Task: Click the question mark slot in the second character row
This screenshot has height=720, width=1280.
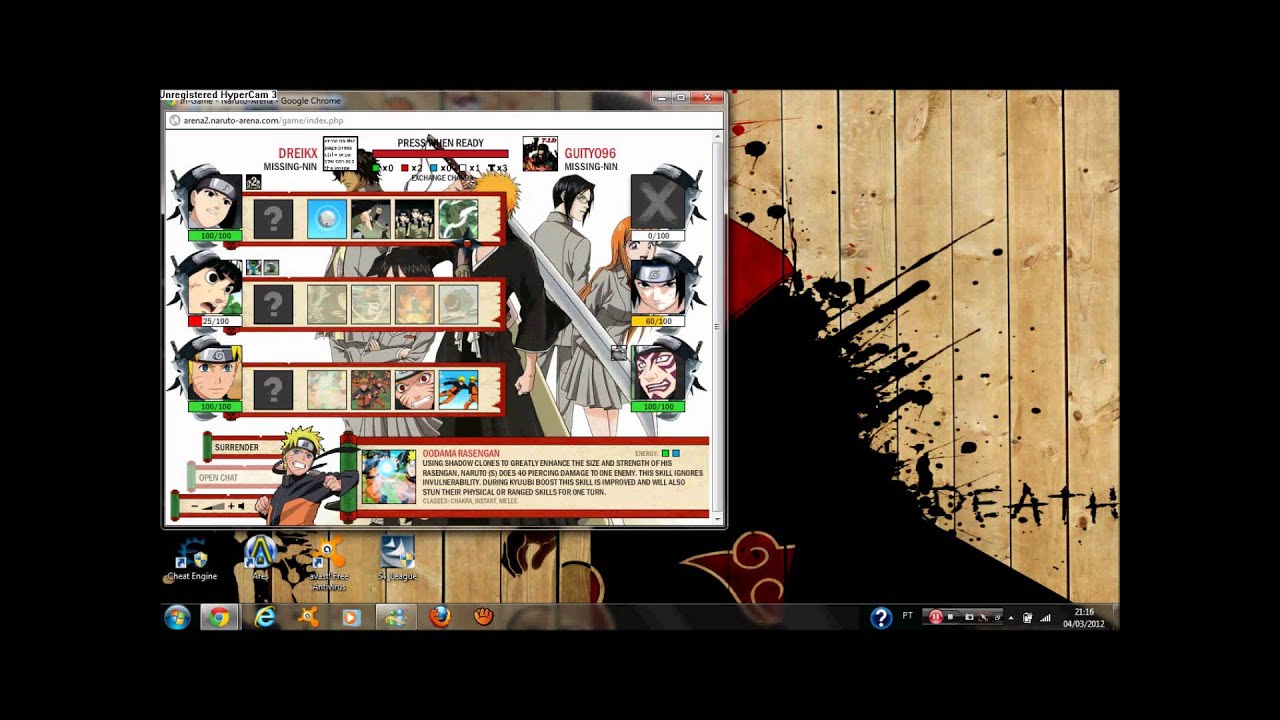Action: pyautogui.click(x=273, y=304)
